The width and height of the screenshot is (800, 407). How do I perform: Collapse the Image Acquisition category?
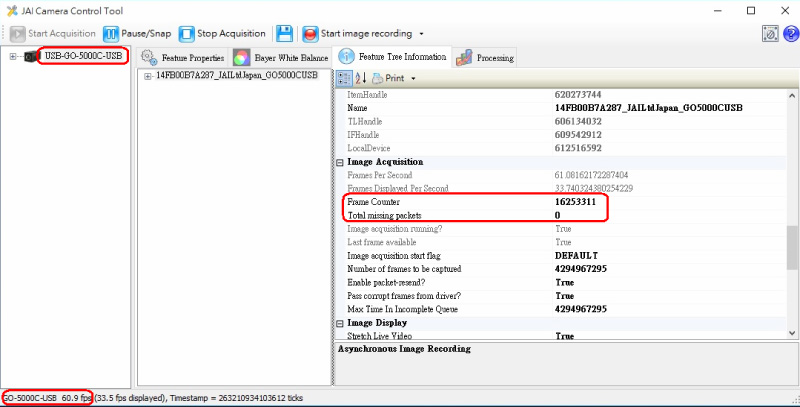click(340, 161)
